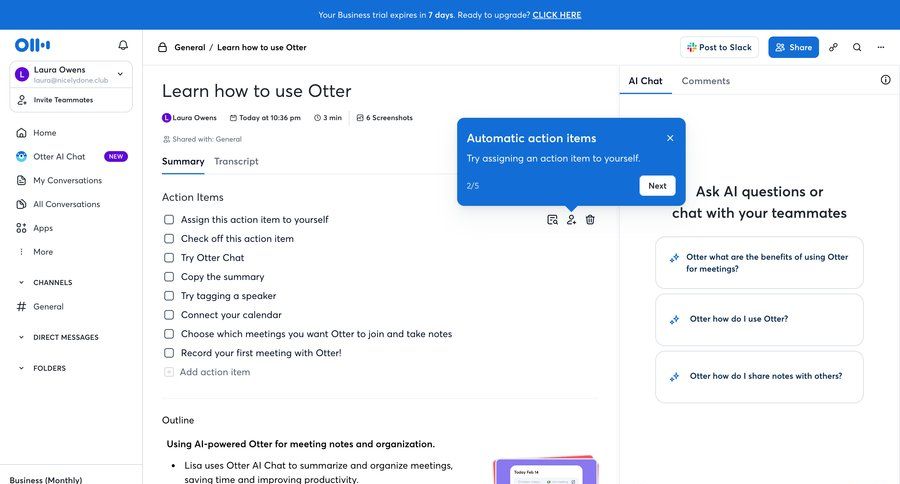Check 'Record your first meeting with Otter!'
This screenshot has height=484, width=900.
pos(169,353)
